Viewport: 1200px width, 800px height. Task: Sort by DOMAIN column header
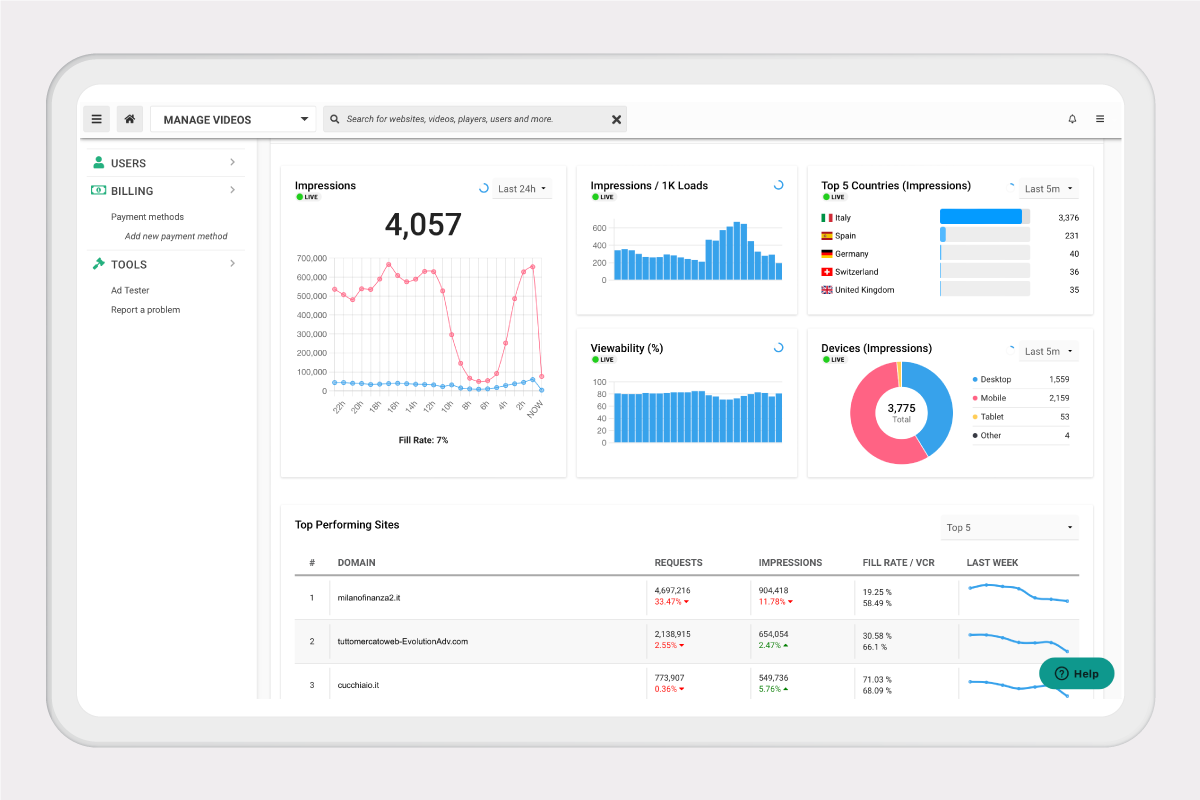[357, 563]
